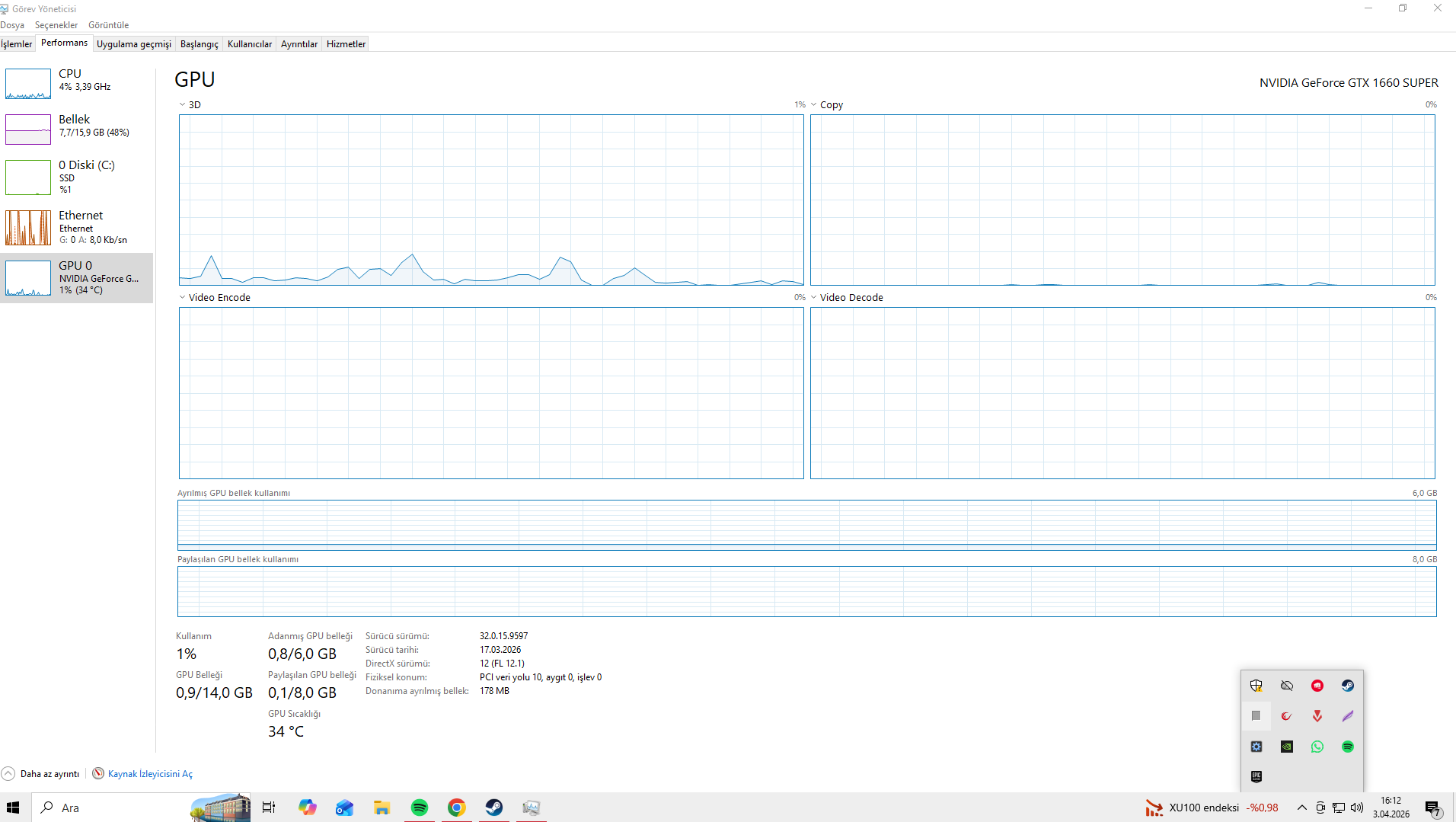1456x822 pixels.
Task: Click the driver version 32.0.15.9597 value
Action: [503, 636]
